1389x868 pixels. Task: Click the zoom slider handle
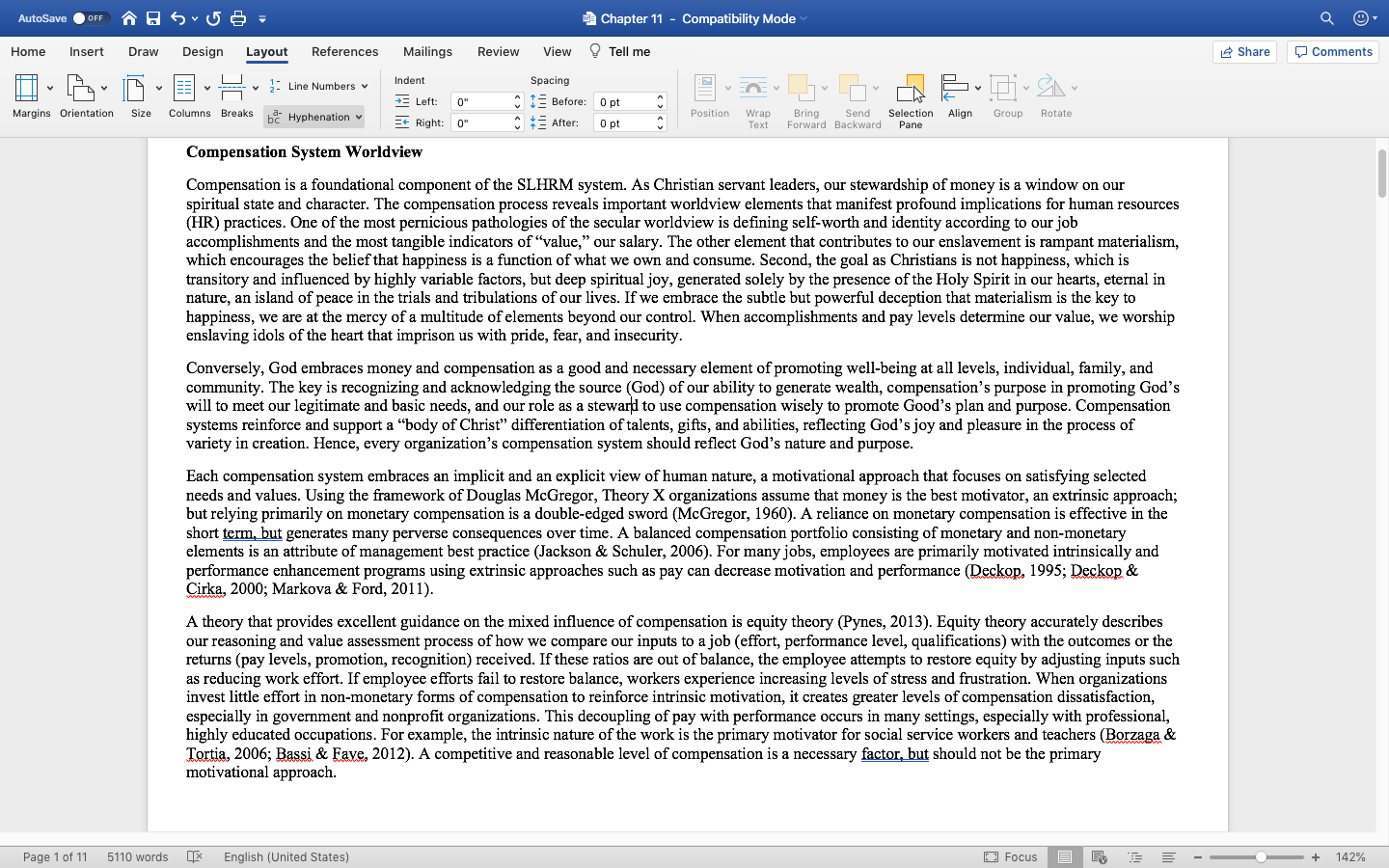point(1261,856)
